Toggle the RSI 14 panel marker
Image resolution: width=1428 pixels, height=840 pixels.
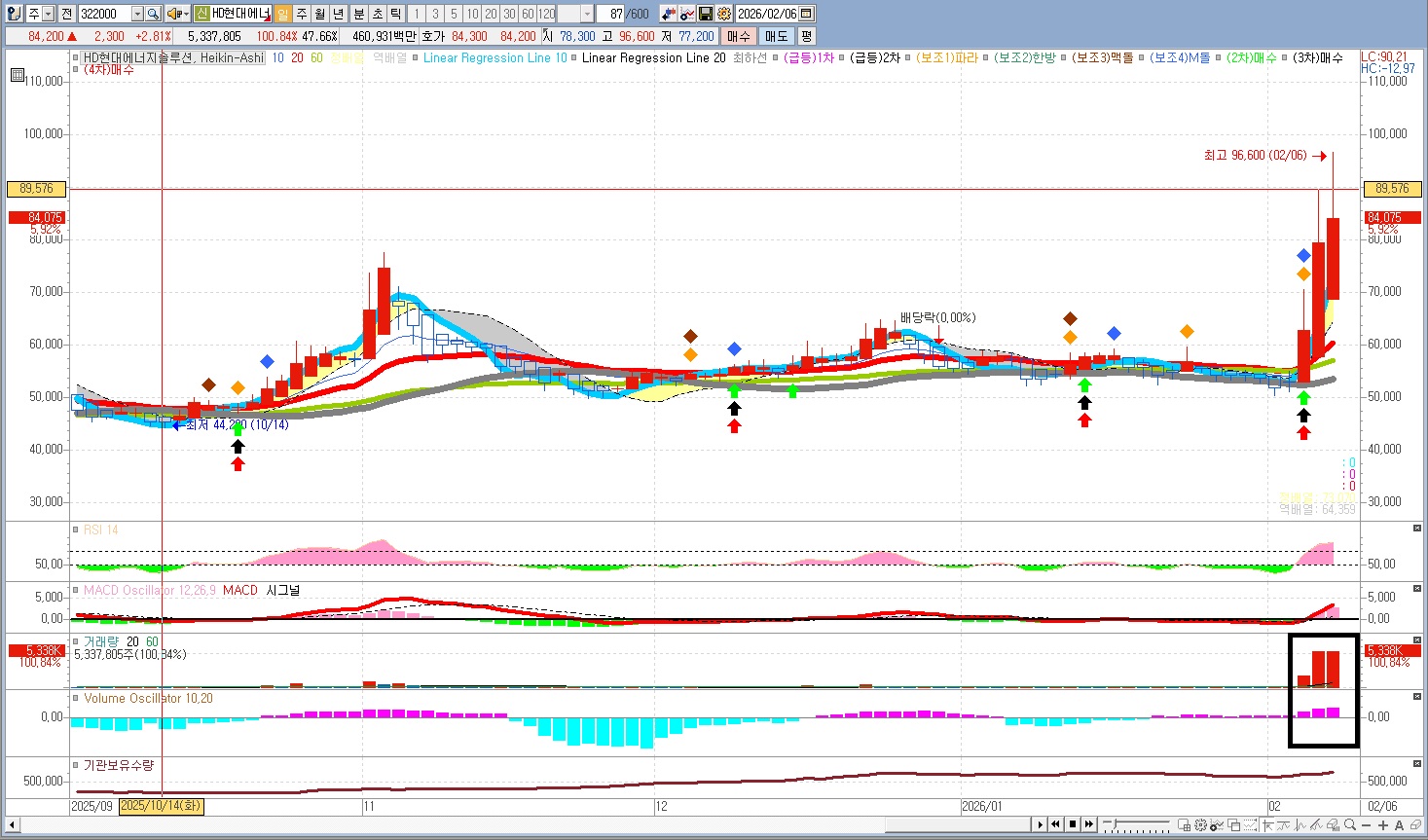click(76, 530)
